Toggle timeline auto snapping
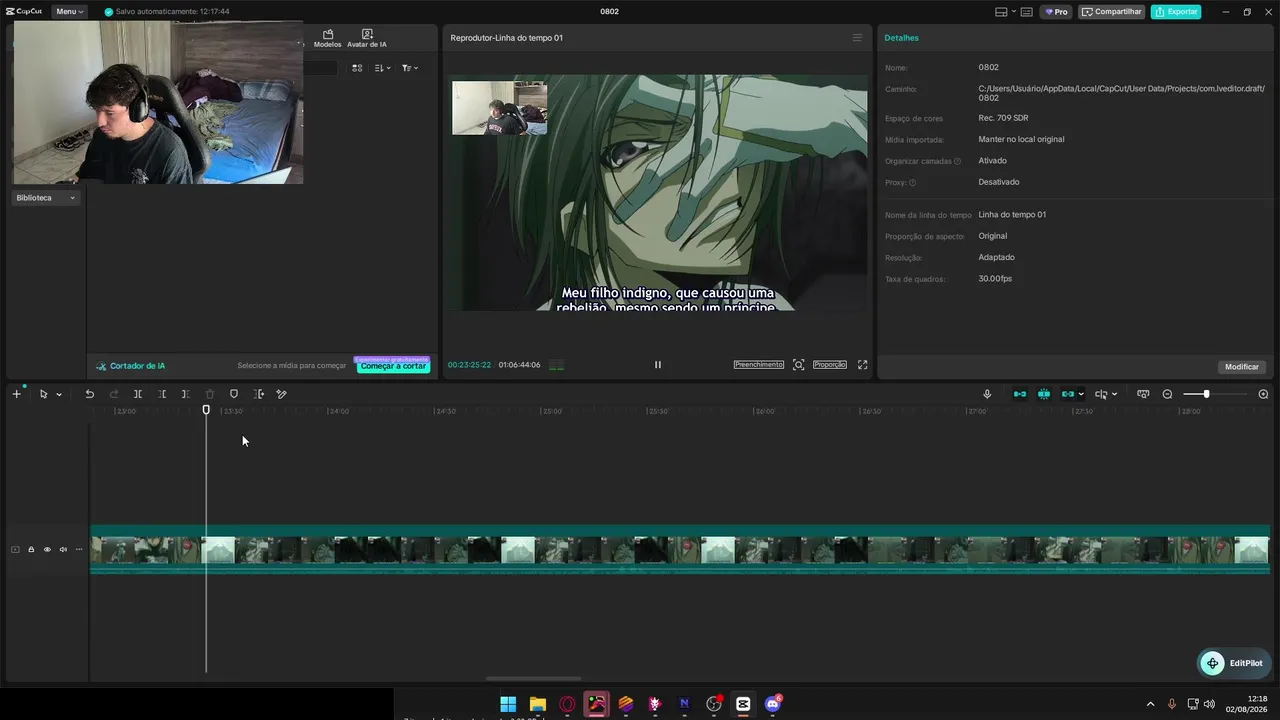1280x720 pixels. tap(1044, 394)
